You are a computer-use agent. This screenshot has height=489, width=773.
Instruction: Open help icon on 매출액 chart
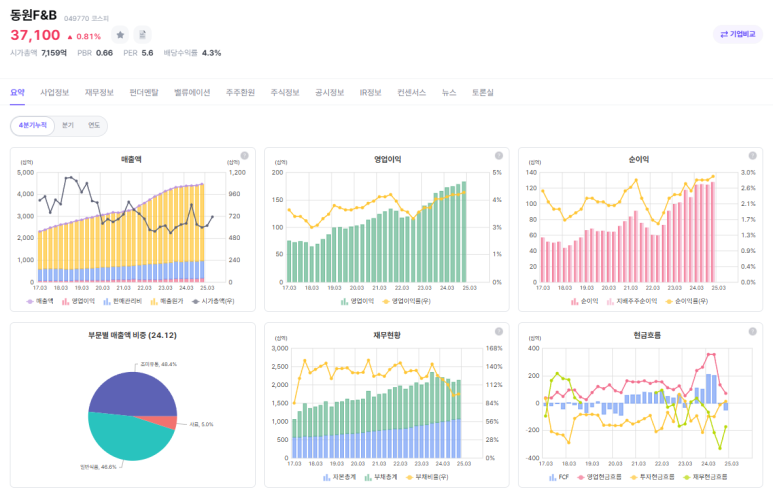tap(245, 156)
